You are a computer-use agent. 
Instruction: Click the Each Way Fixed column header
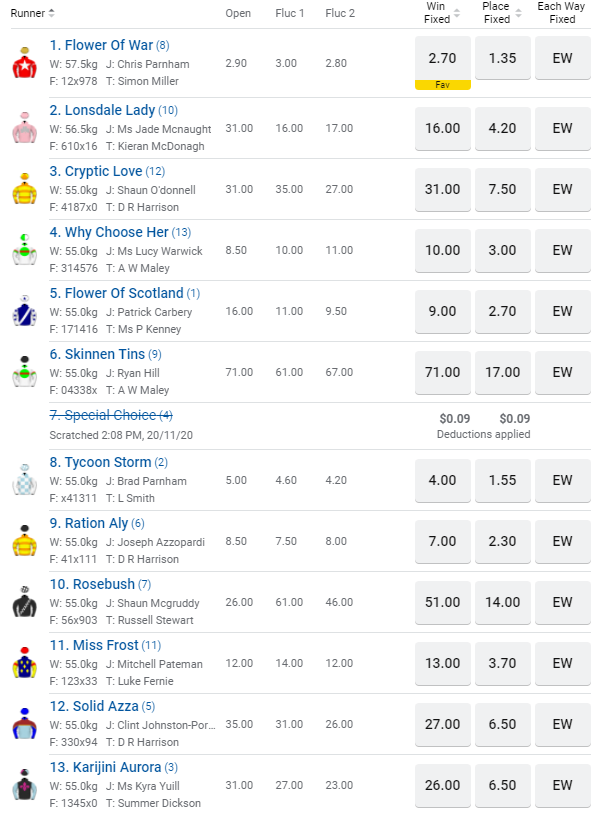click(563, 13)
